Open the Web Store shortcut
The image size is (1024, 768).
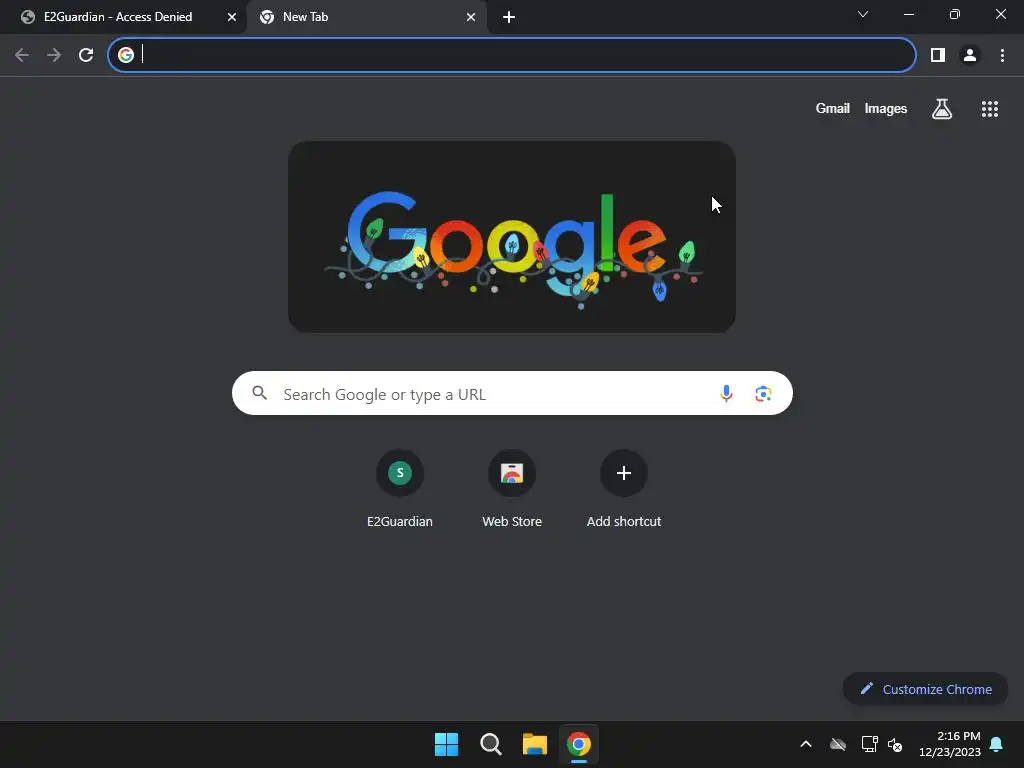pos(512,489)
